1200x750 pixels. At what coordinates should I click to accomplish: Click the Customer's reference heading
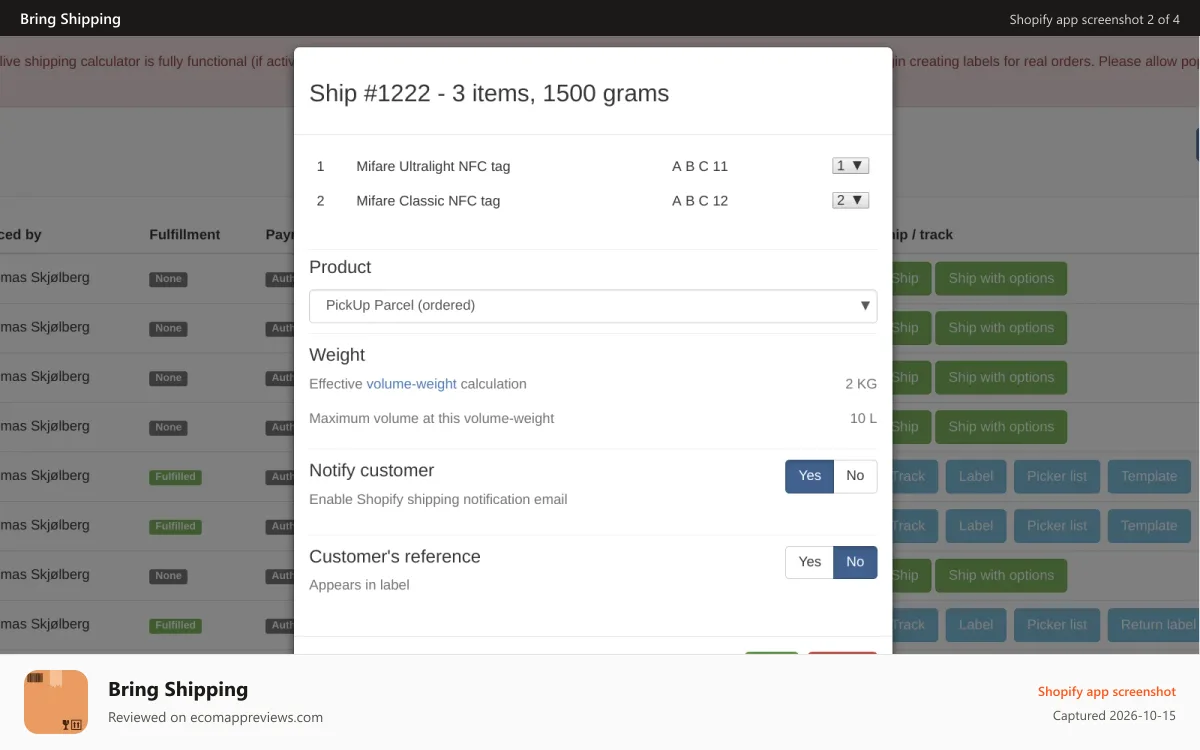[x=395, y=557]
